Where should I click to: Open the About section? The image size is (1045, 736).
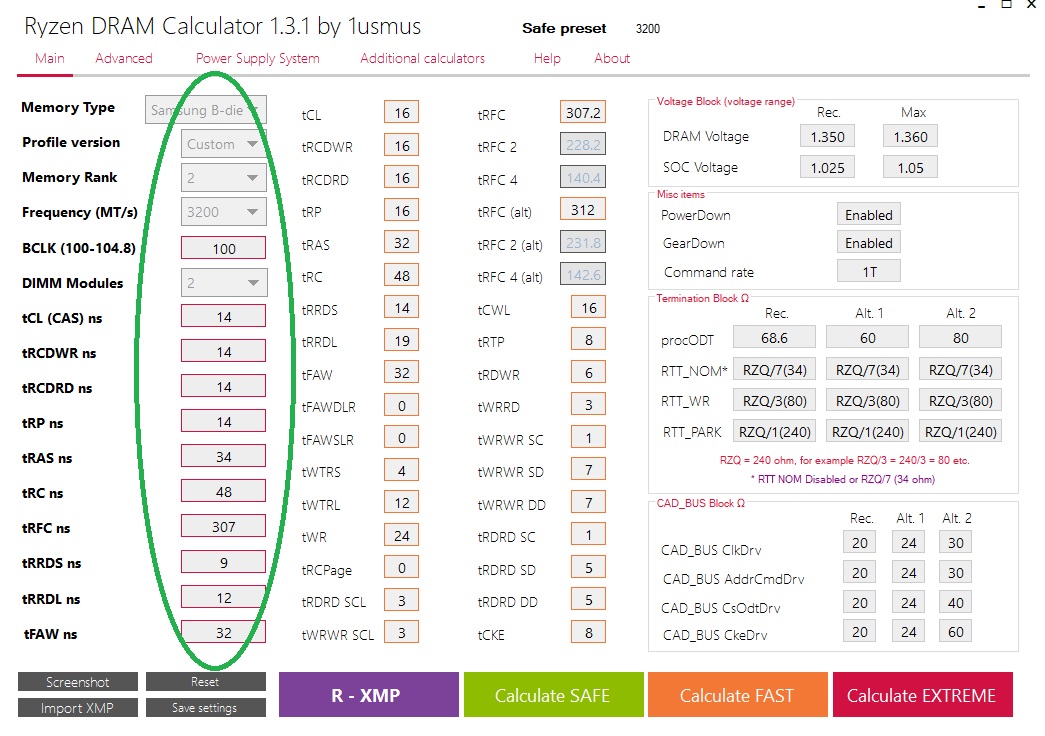click(x=611, y=58)
